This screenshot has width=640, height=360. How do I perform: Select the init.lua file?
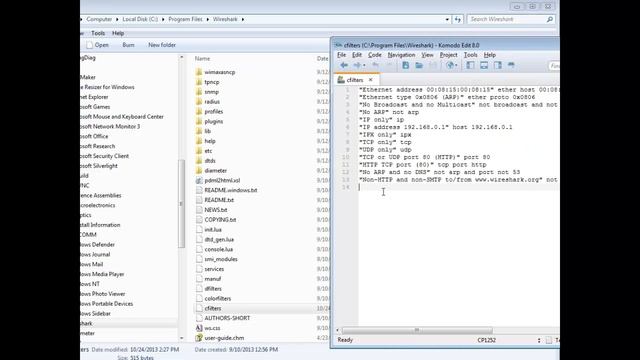point(213,230)
